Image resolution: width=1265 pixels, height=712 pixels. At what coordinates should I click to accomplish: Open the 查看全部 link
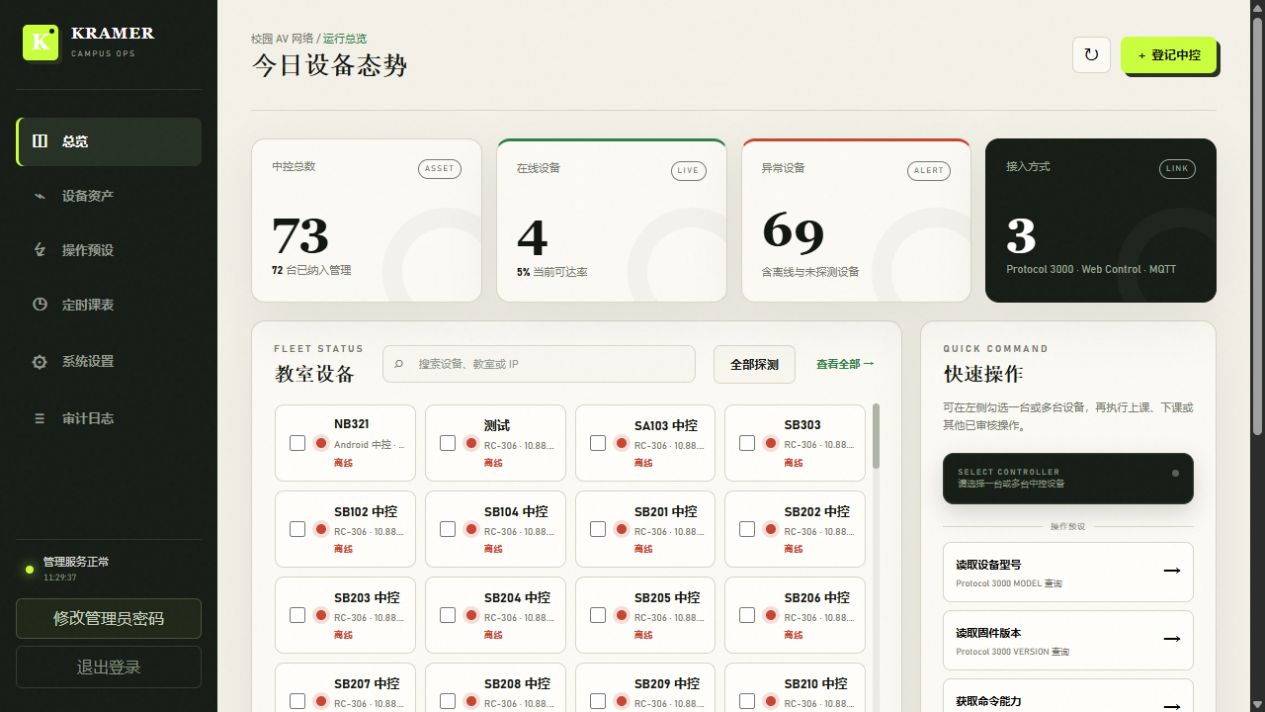[845, 364]
